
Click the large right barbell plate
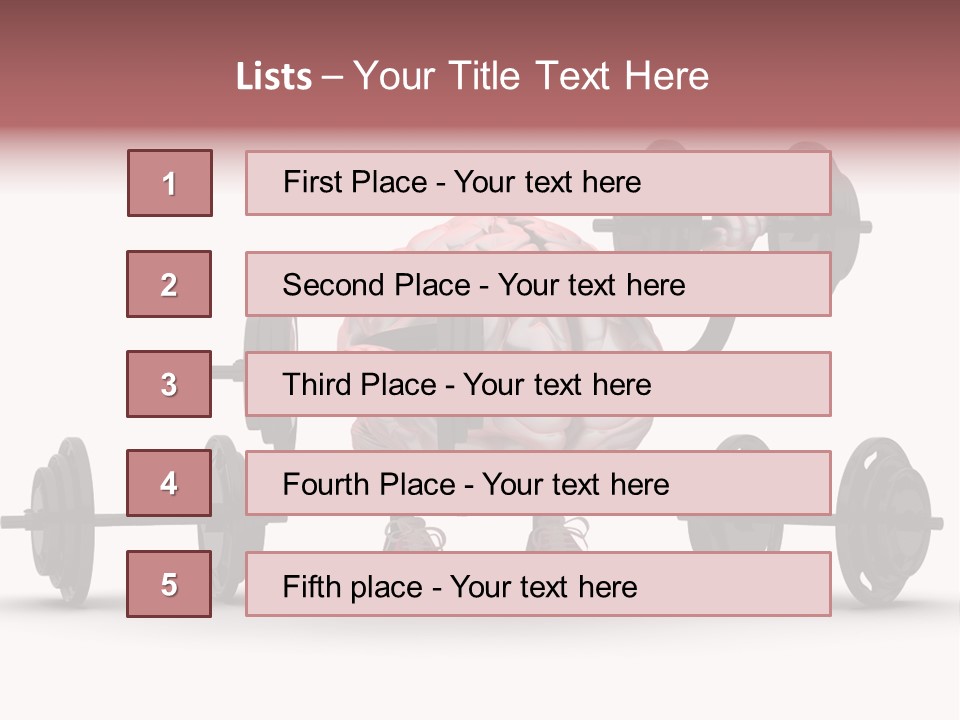click(885, 520)
